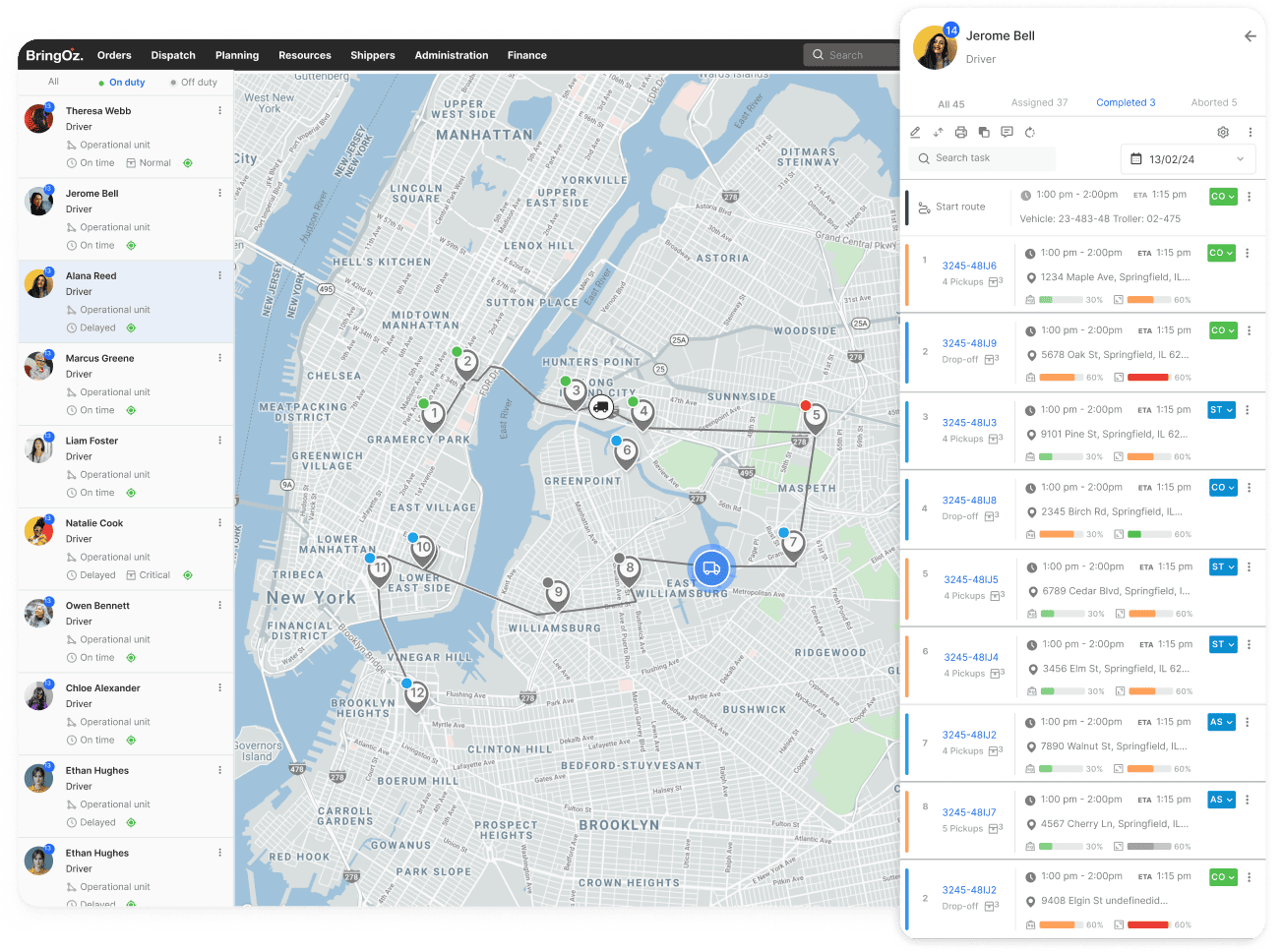Open task link 3245-48IJ4
Screen dimensions: 1283x952
pyautogui.click(x=971, y=657)
